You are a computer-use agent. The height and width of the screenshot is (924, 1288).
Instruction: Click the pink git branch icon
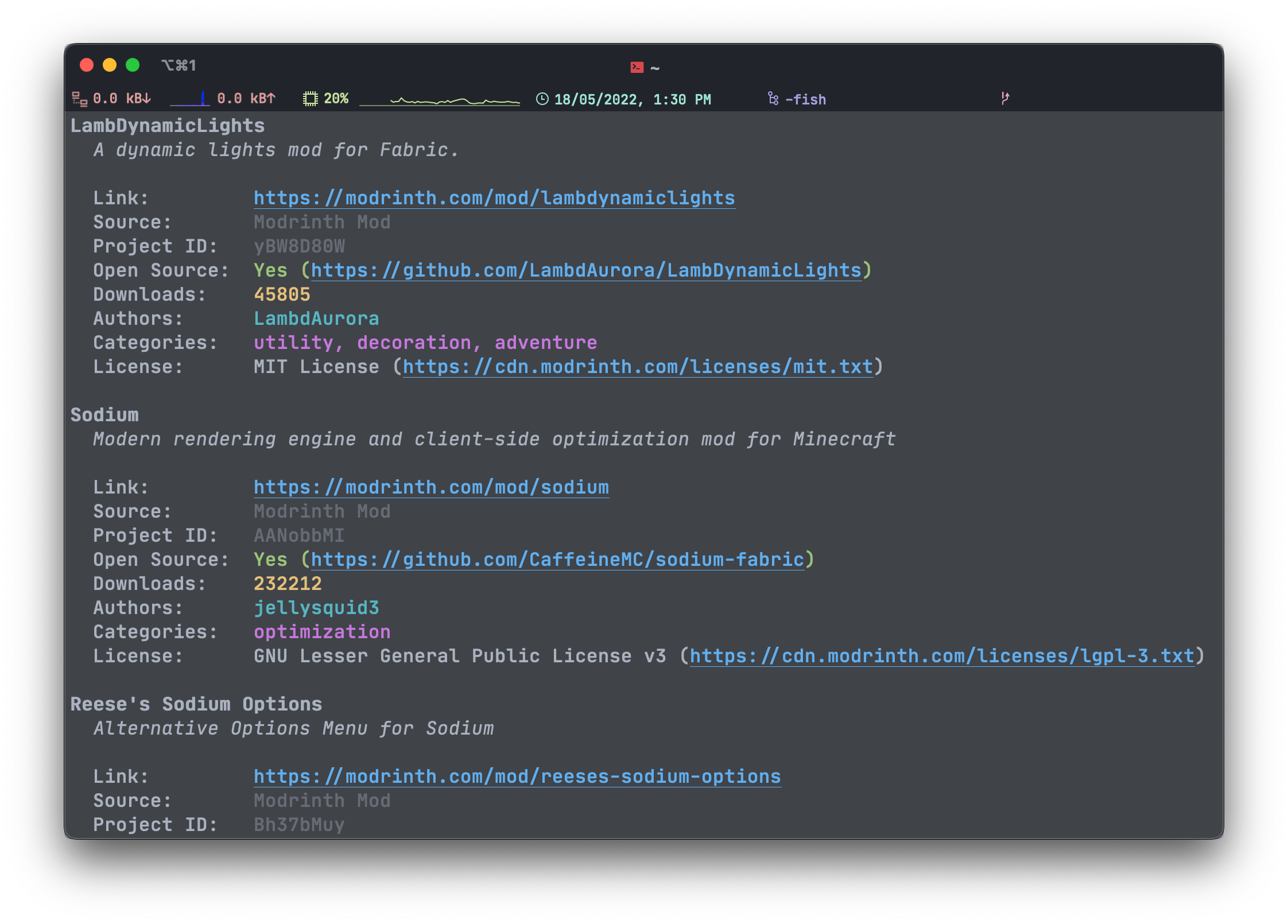coord(1004,99)
